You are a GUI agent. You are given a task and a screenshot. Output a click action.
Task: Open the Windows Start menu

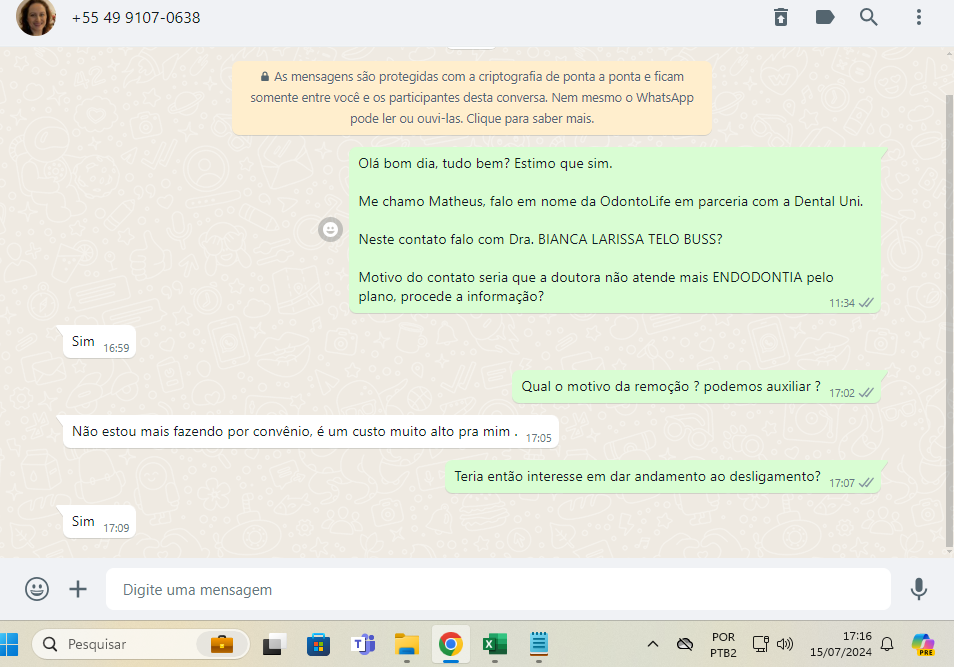click(12, 644)
